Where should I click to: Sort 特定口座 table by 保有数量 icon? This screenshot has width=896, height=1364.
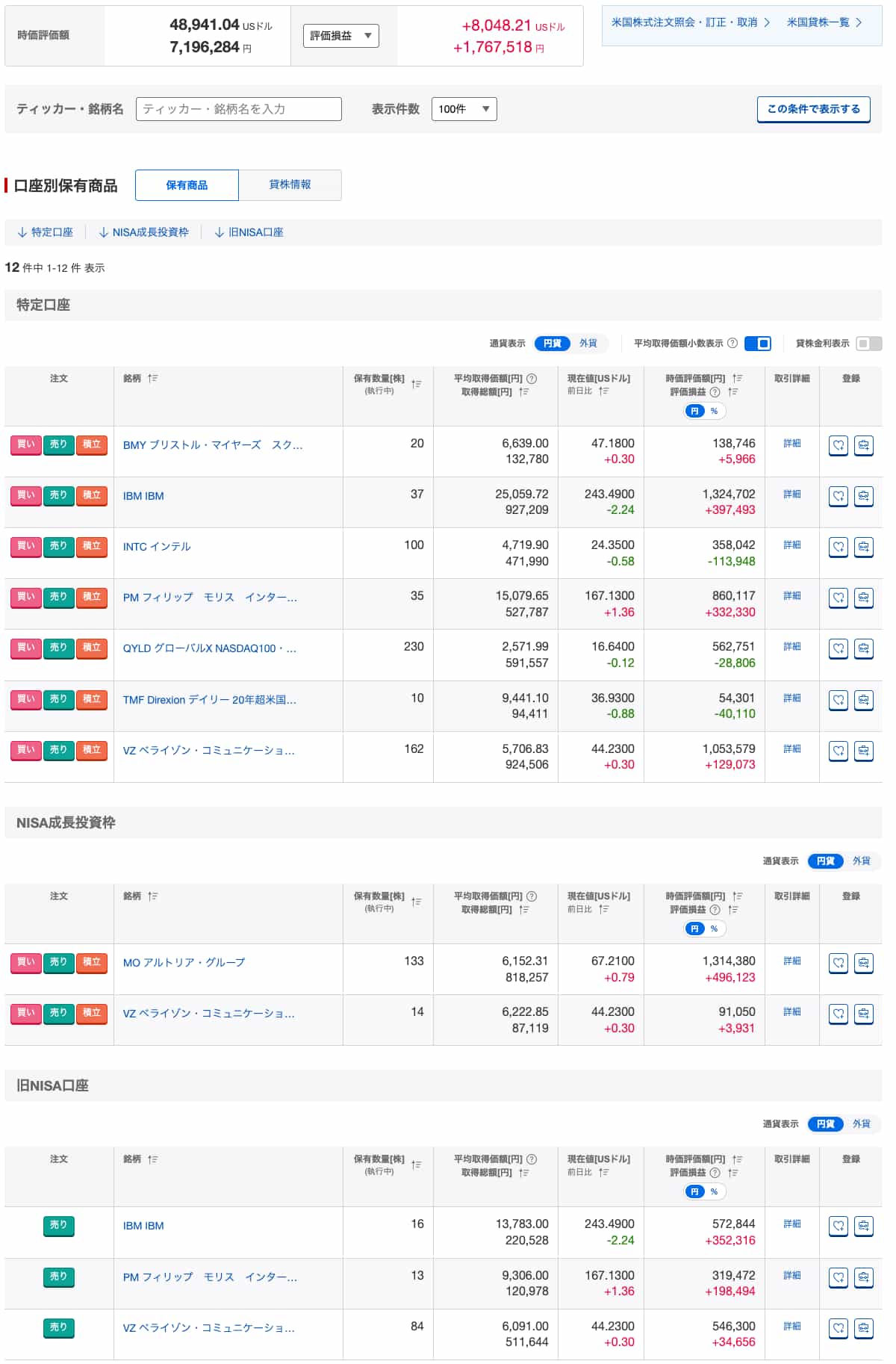tap(416, 384)
